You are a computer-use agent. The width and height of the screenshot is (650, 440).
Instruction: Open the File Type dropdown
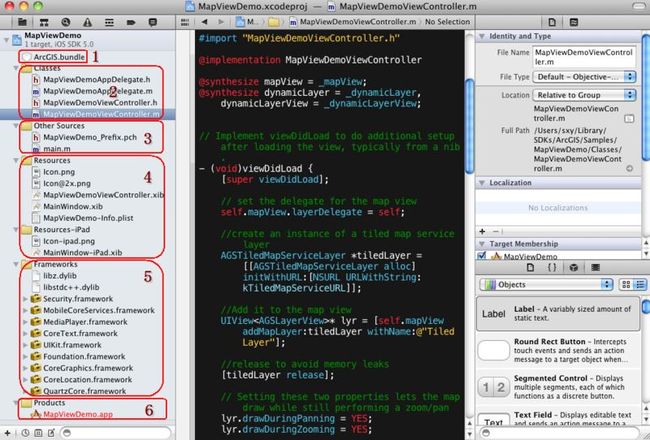point(584,77)
